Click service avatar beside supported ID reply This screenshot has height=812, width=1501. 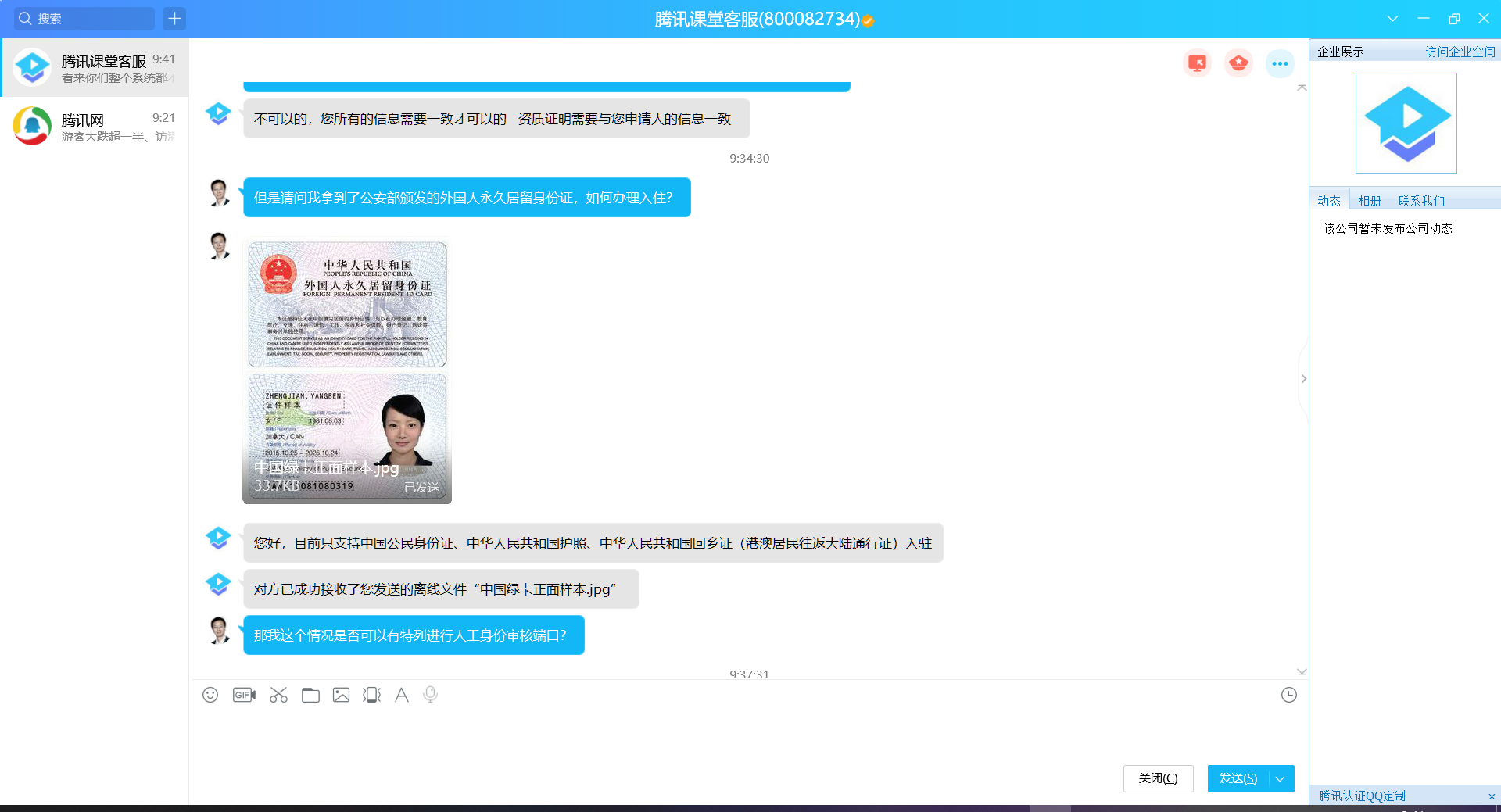click(218, 538)
